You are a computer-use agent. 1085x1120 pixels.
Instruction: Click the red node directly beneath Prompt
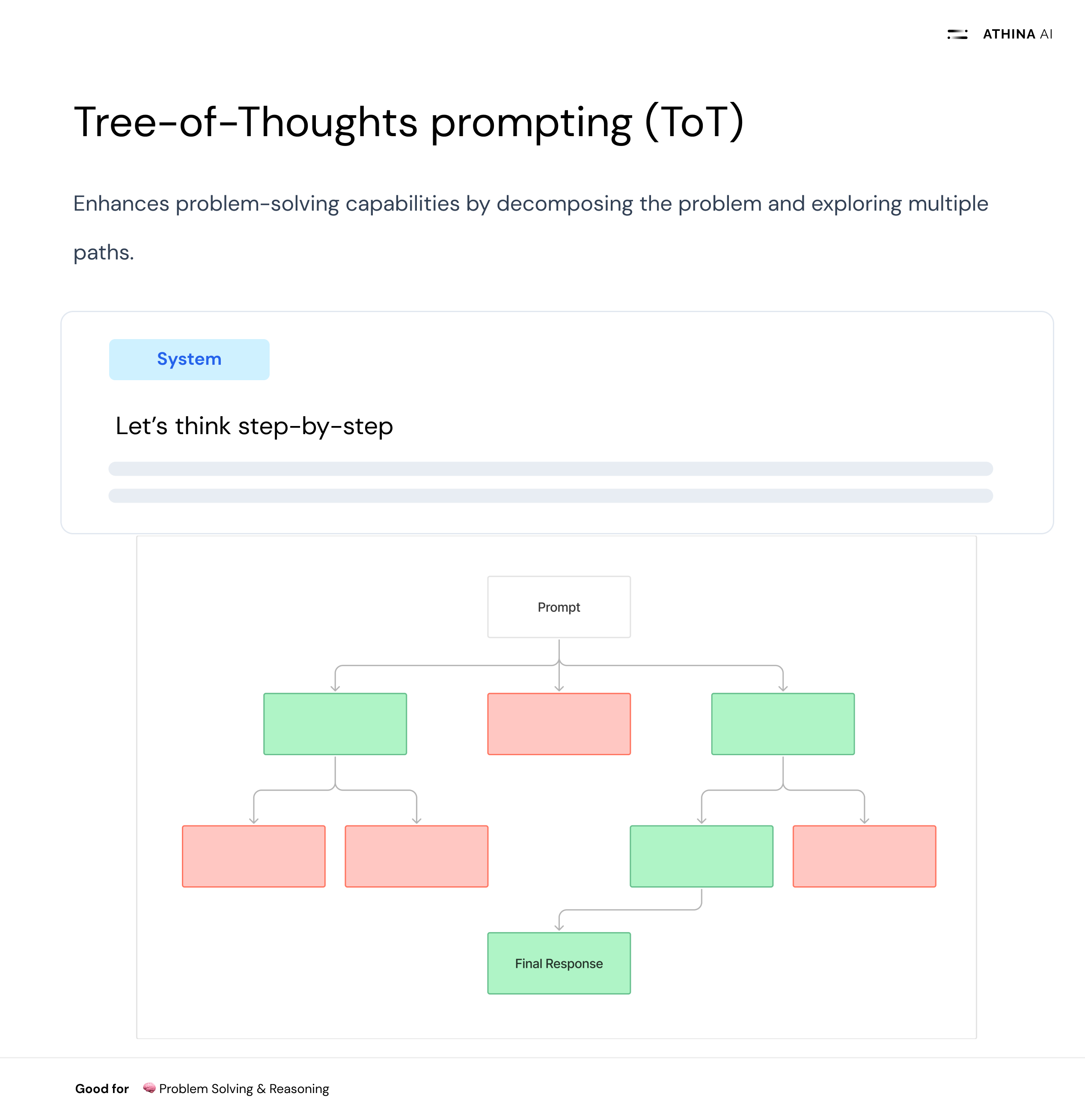tap(559, 724)
